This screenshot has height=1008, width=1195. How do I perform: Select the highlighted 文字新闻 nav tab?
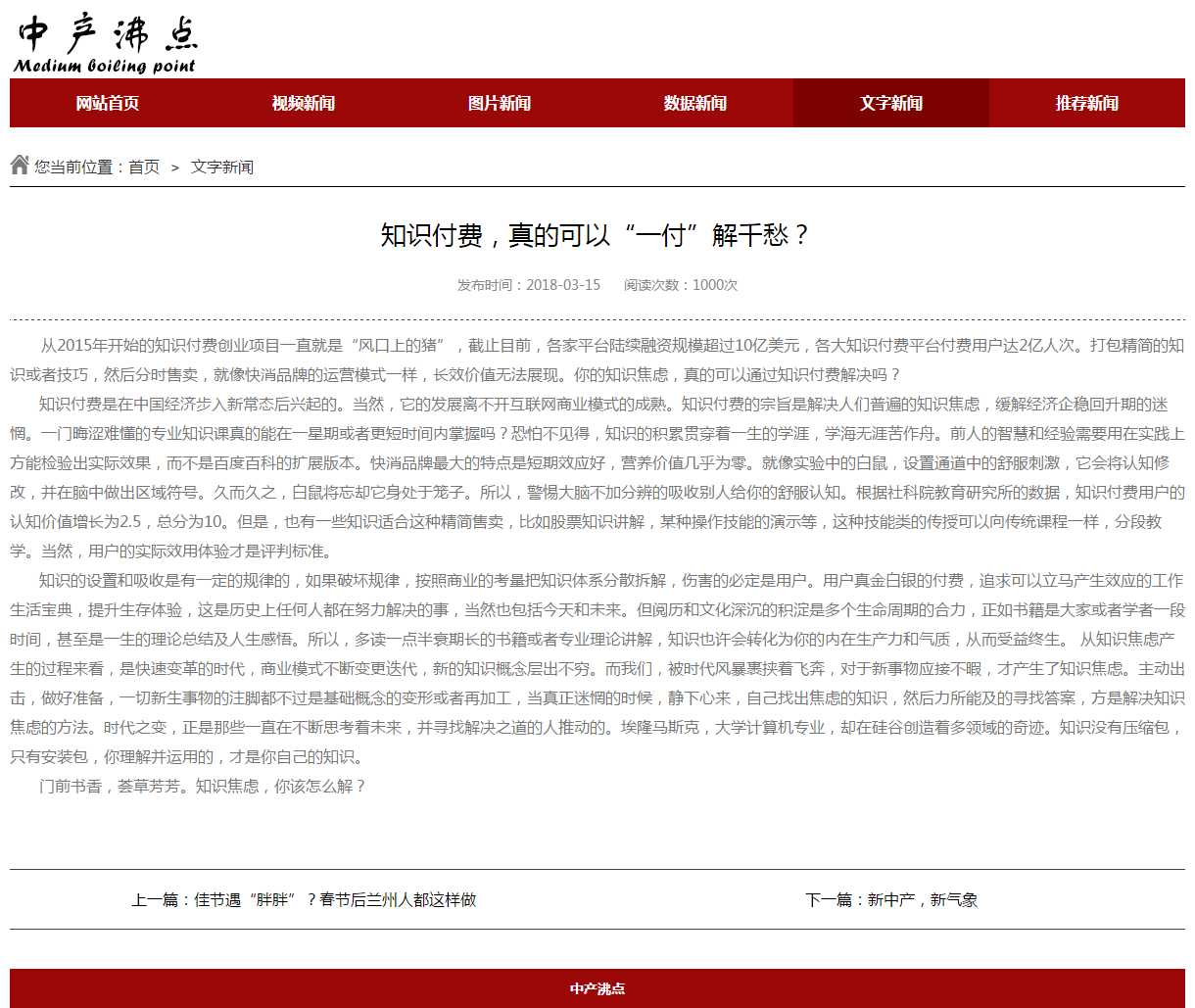[891, 103]
